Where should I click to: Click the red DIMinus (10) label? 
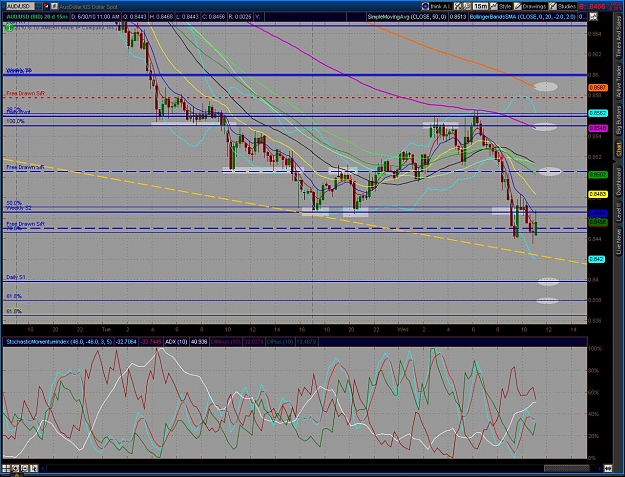point(226,342)
